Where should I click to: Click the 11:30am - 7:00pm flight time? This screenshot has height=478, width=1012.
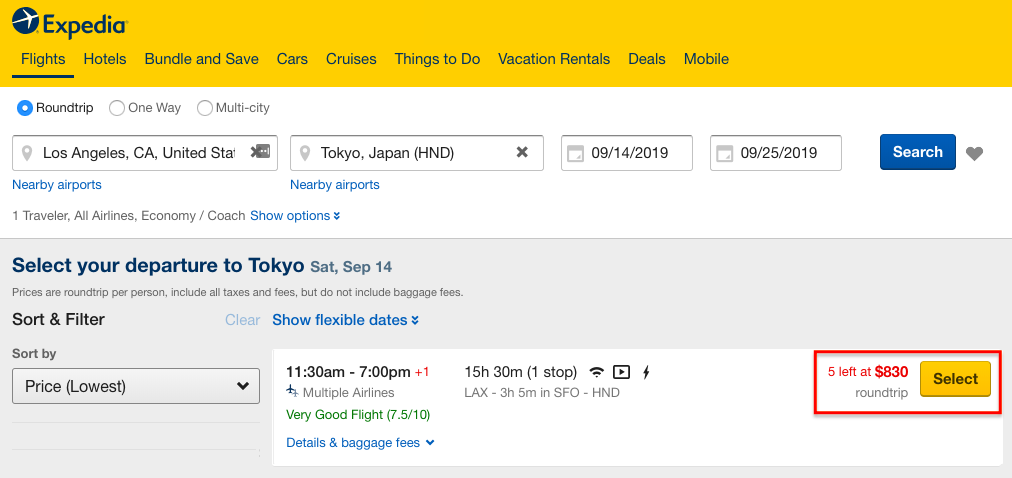tap(349, 372)
